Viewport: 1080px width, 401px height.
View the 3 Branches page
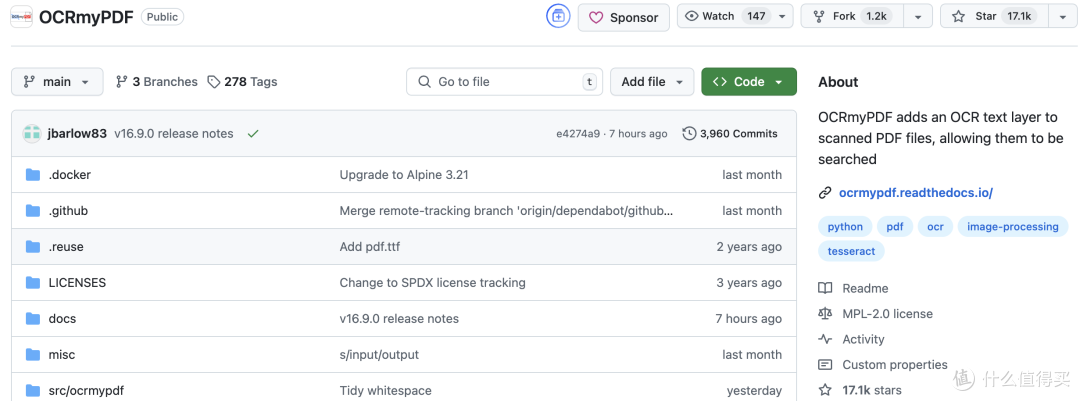156,82
